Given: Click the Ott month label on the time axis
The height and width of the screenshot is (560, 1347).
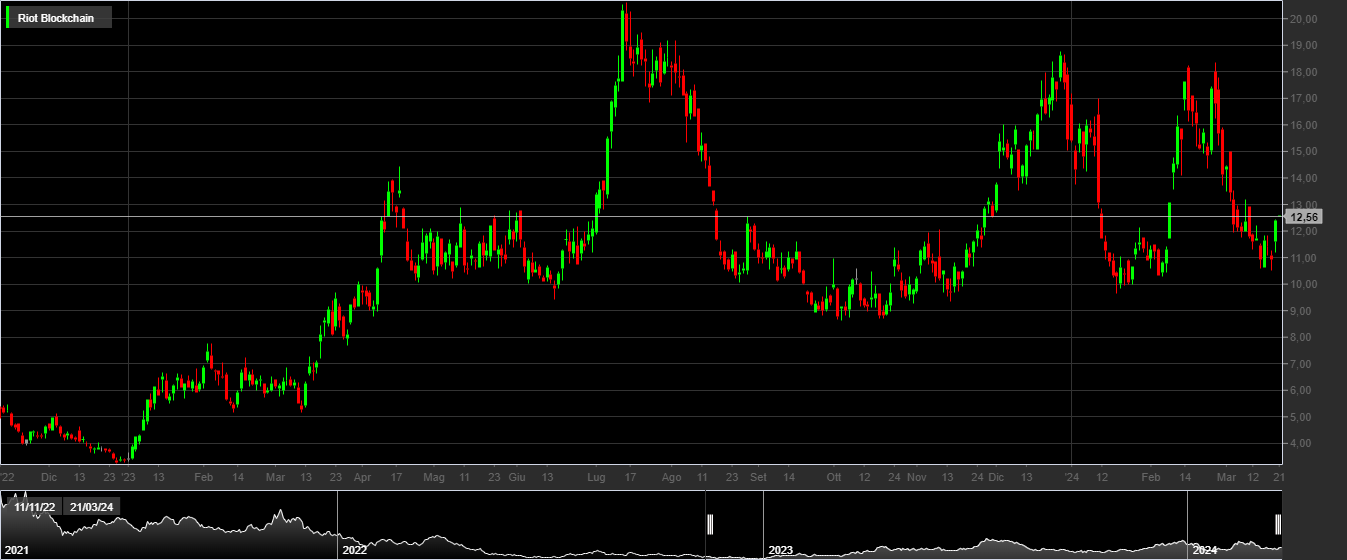Looking at the screenshot, I should pos(834,478).
